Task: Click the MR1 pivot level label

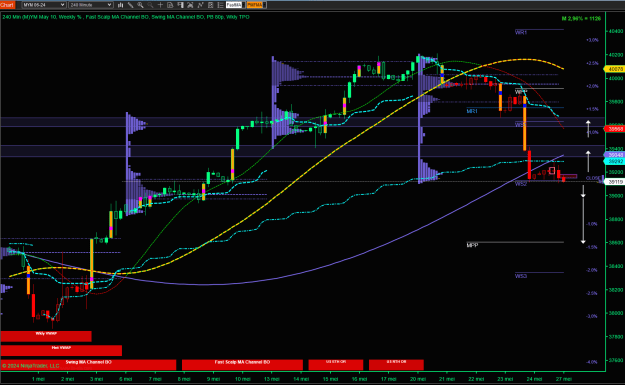Action: coord(472,111)
